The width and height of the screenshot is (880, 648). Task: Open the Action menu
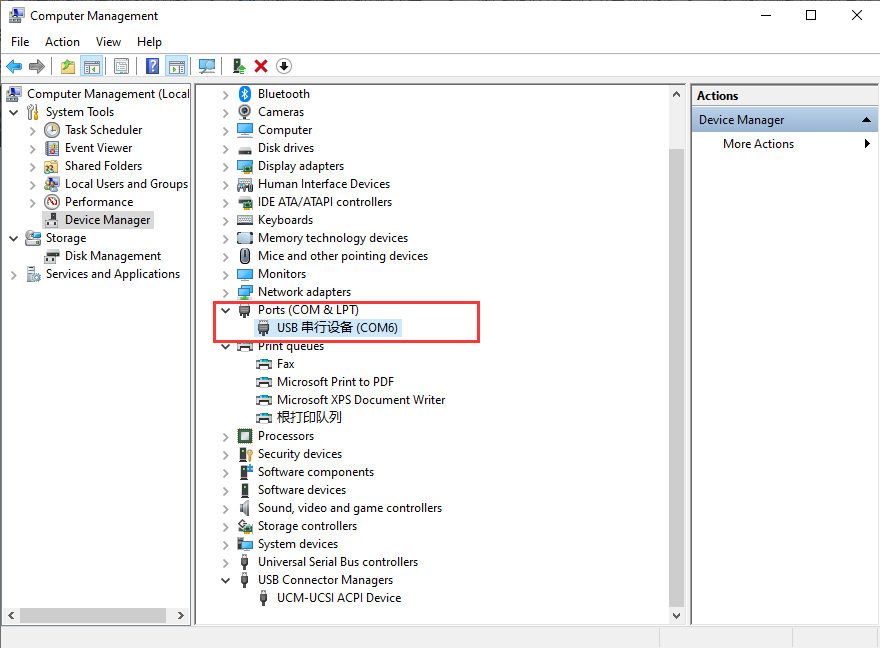(62, 42)
